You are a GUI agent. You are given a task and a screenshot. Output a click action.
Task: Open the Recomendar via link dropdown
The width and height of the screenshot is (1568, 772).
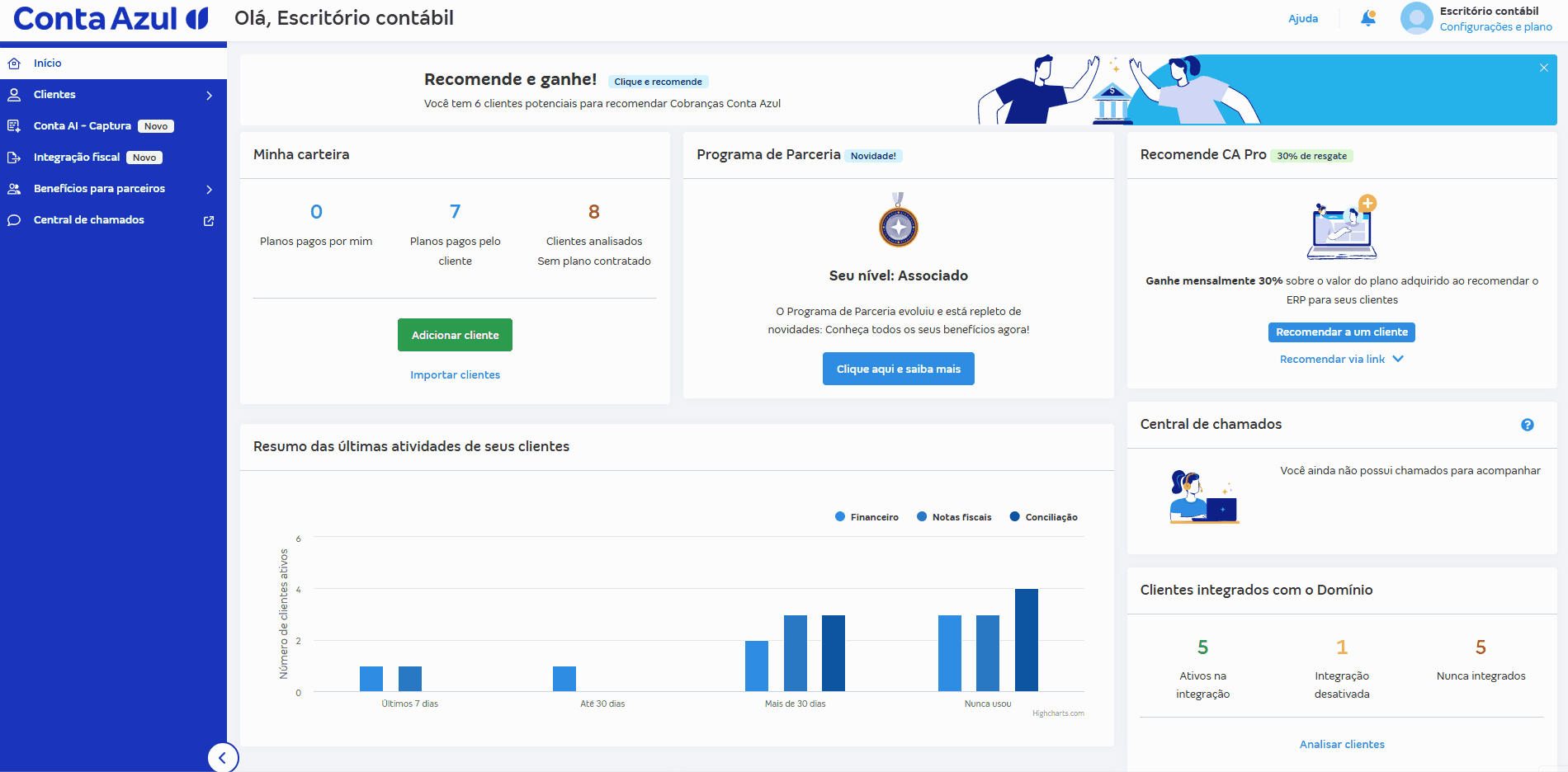click(x=1341, y=359)
